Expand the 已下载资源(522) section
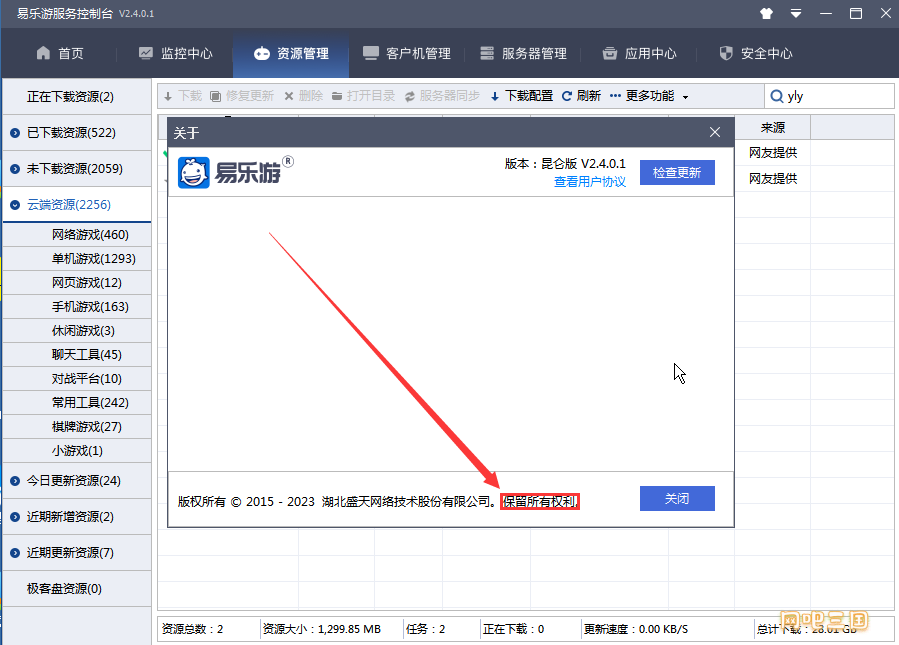This screenshot has width=899, height=645. (x=15, y=133)
